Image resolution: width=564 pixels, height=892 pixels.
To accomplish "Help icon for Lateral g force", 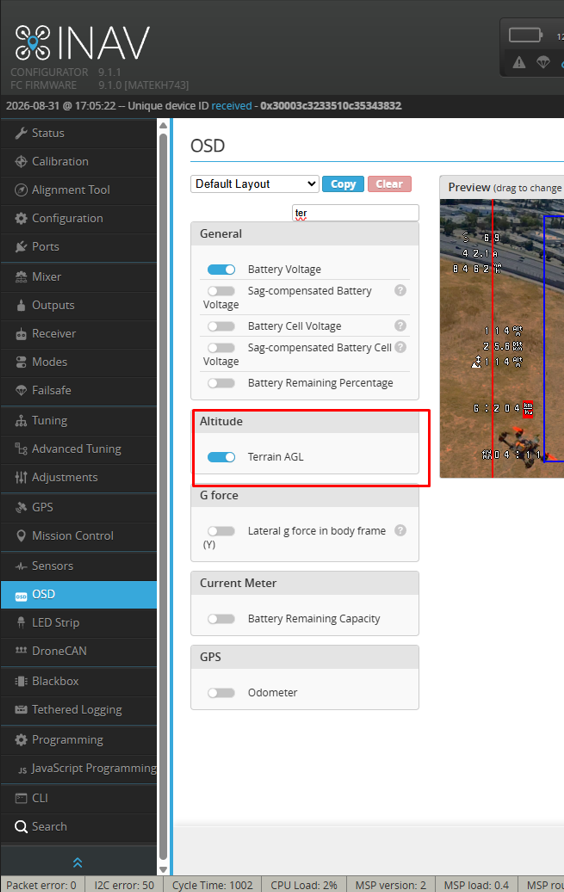I will [401, 531].
